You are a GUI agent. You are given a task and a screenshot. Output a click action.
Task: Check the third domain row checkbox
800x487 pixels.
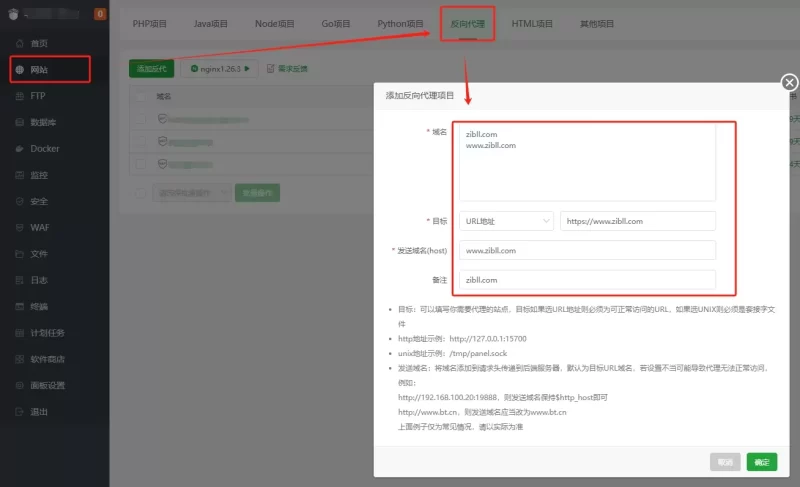click(141, 164)
